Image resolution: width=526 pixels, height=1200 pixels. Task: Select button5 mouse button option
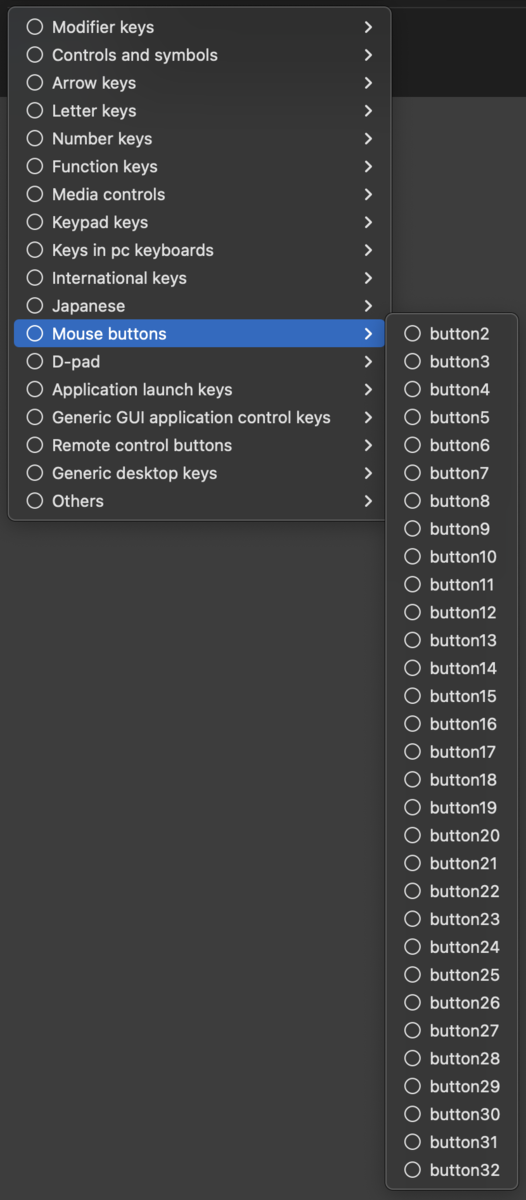click(x=452, y=418)
